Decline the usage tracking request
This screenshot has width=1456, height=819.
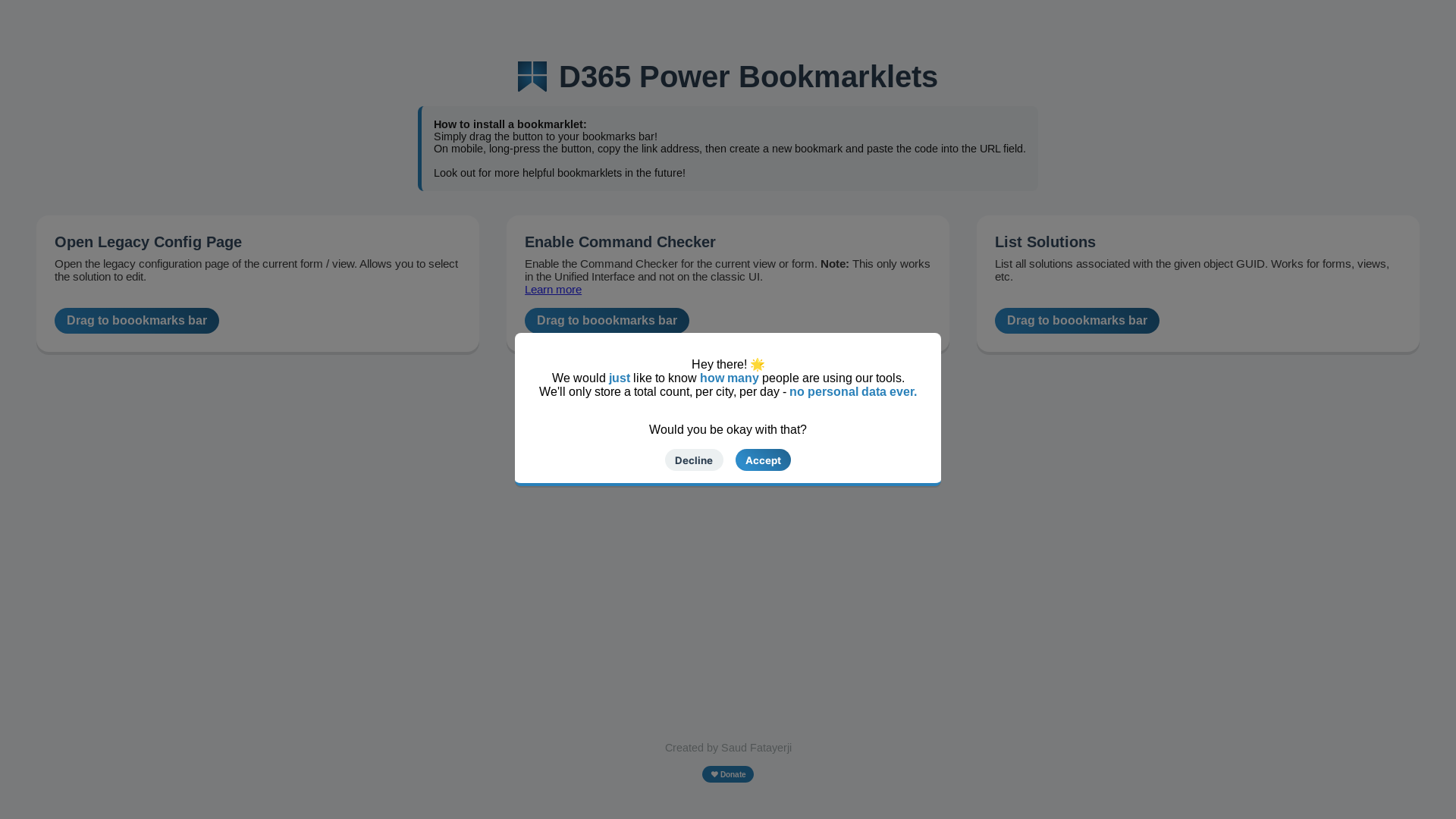coord(694,460)
